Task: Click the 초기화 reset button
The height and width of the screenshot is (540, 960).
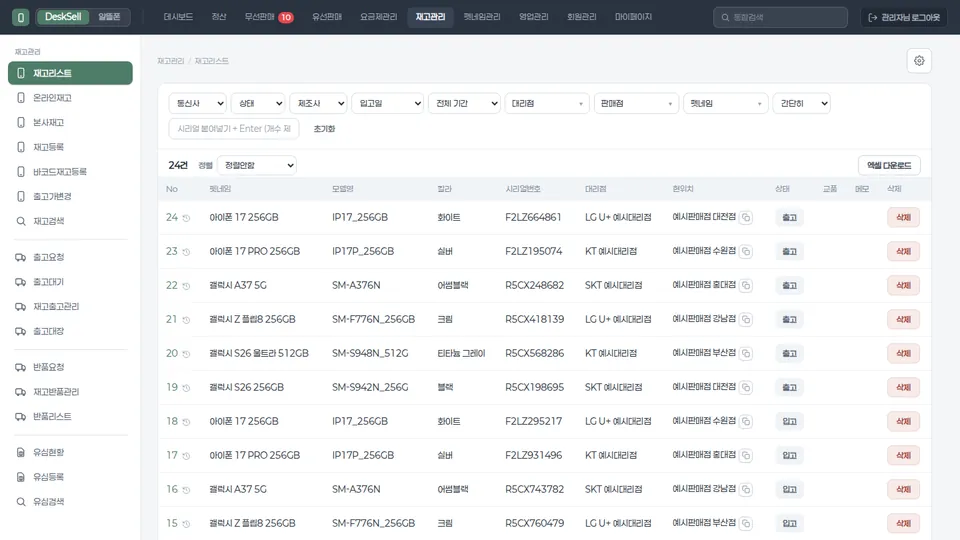Action: tap(324, 129)
